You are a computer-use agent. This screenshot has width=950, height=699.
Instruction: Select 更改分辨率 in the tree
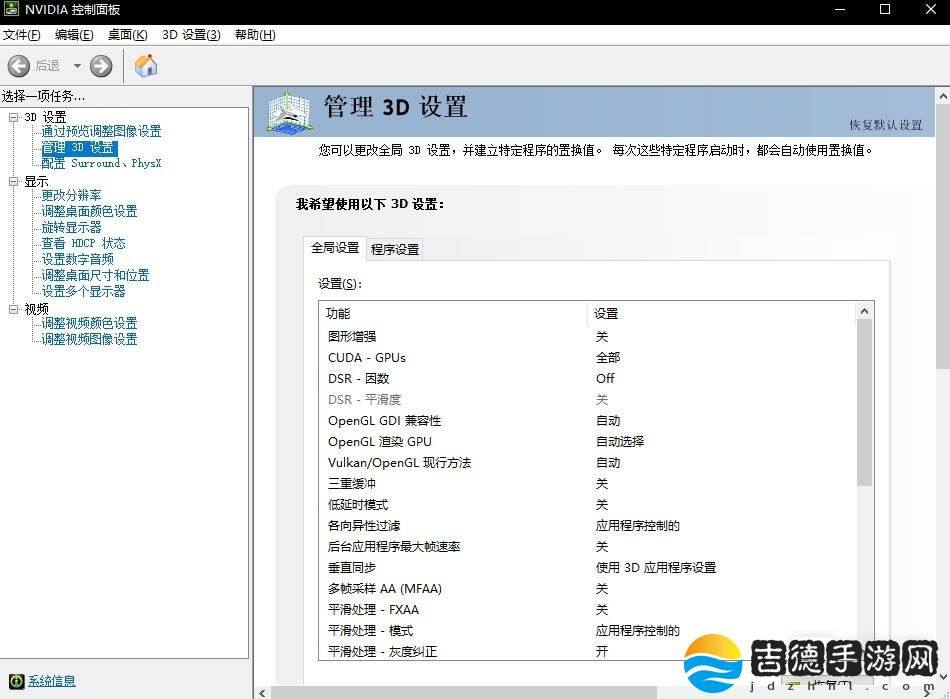tap(71, 195)
